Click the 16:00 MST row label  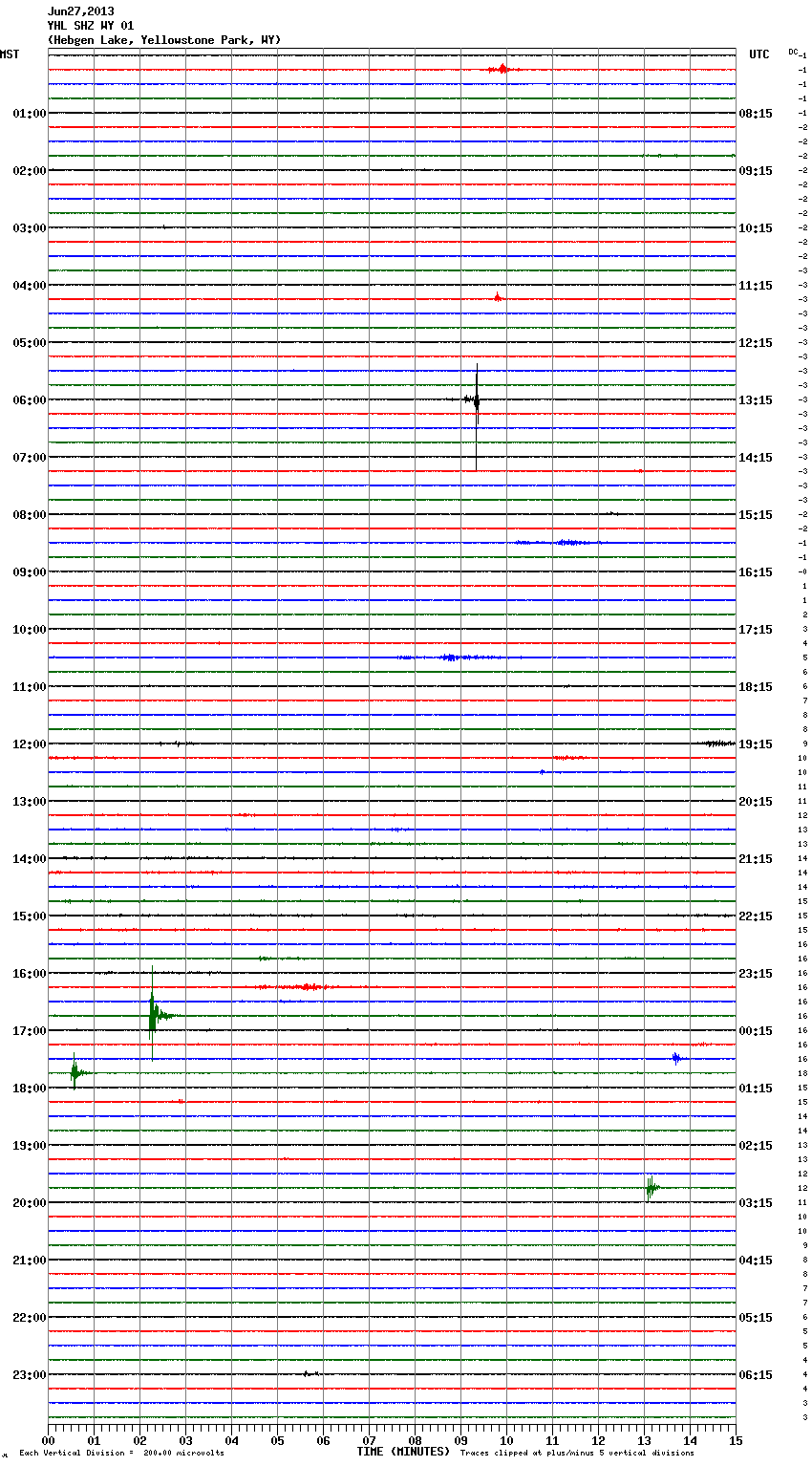pyautogui.click(x=30, y=974)
